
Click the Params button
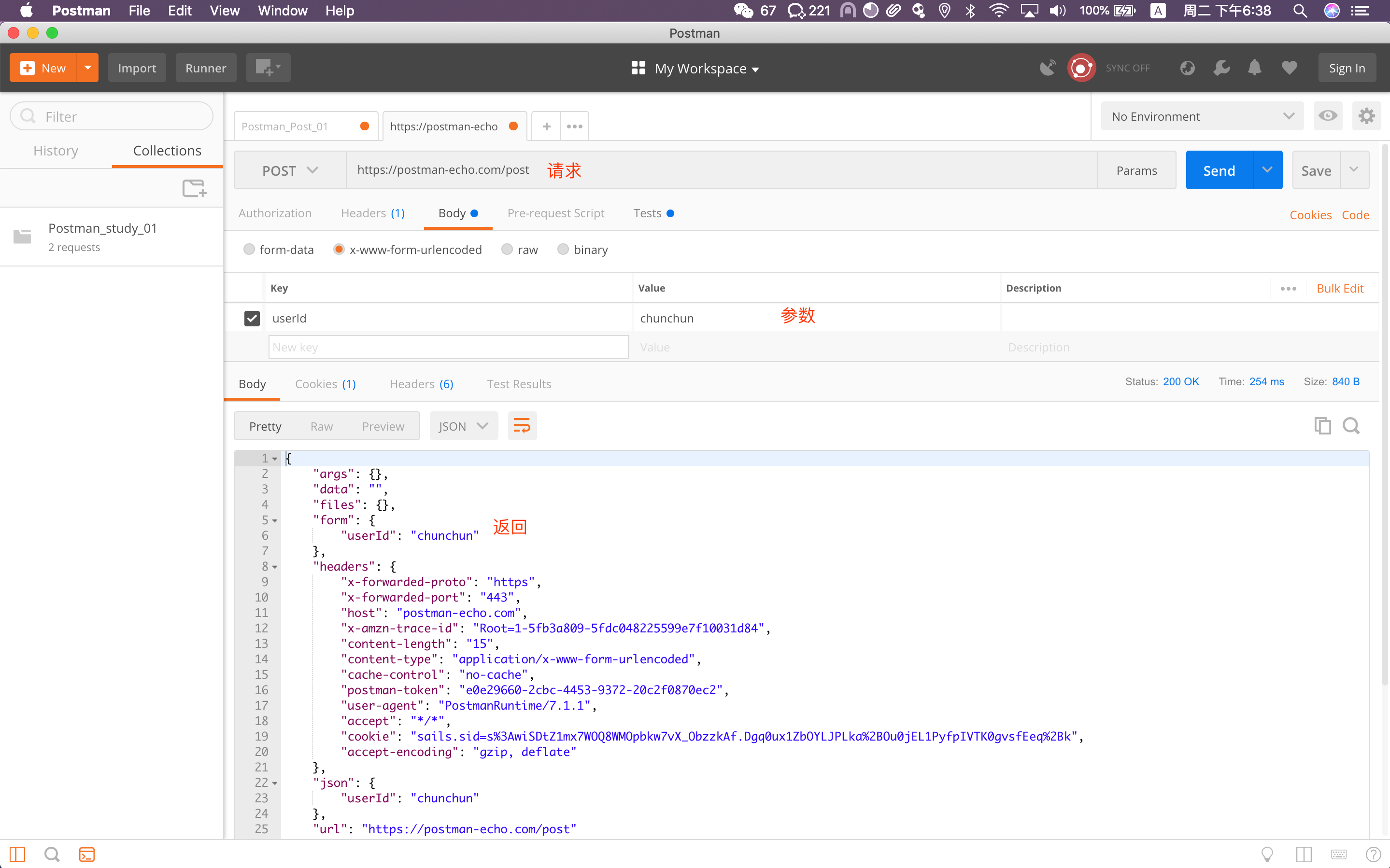coord(1137,170)
